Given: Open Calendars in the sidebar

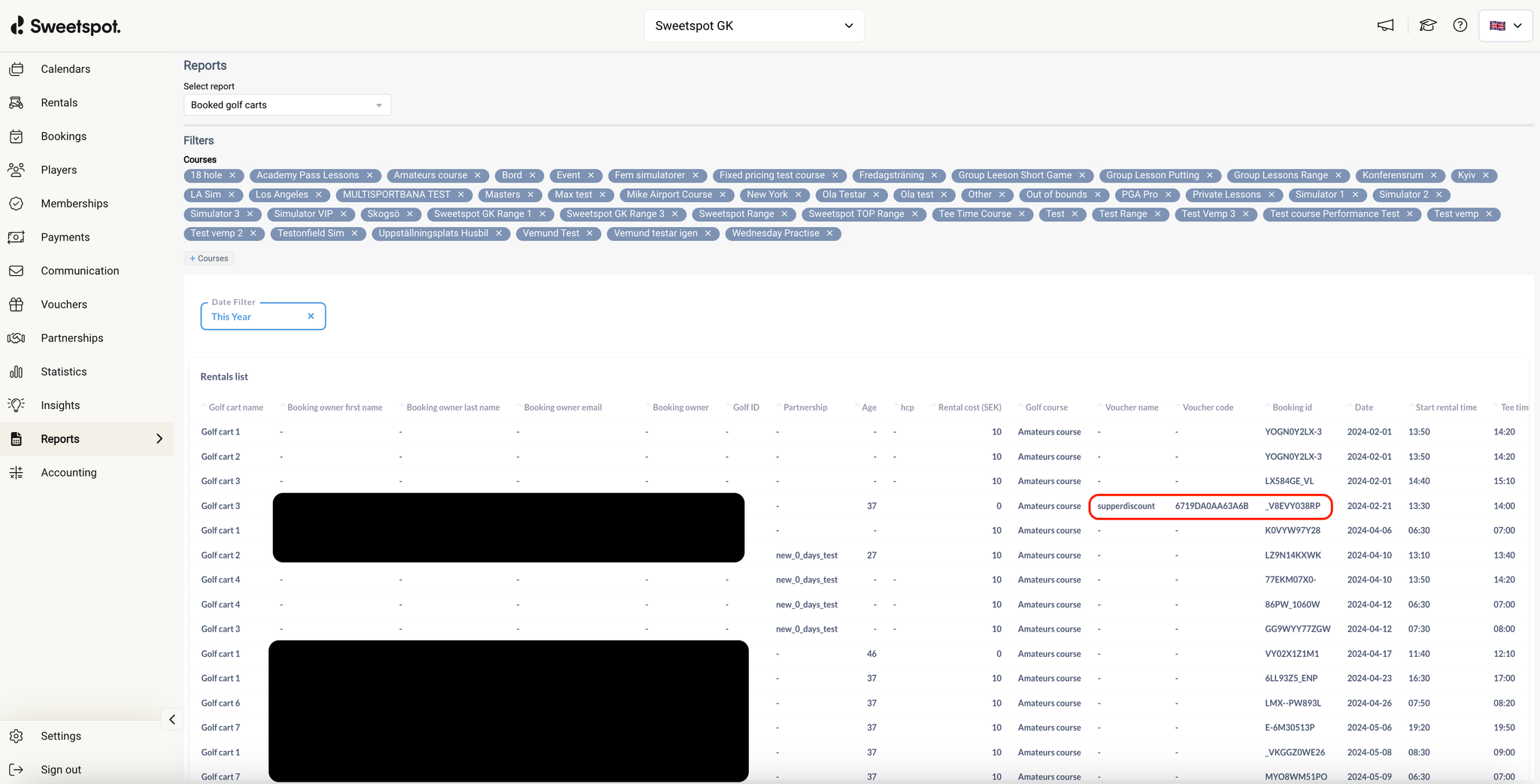Looking at the screenshot, I should 65,69.
